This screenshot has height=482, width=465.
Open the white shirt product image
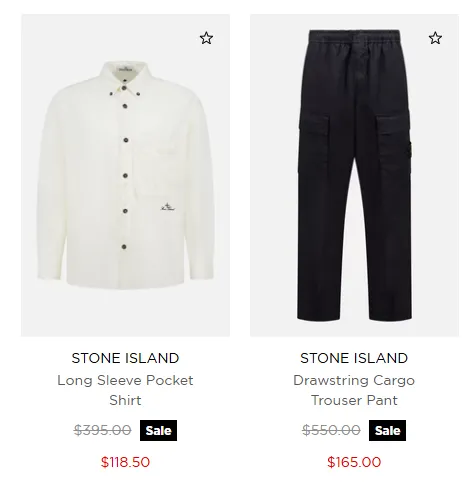(x=125, y=175)
